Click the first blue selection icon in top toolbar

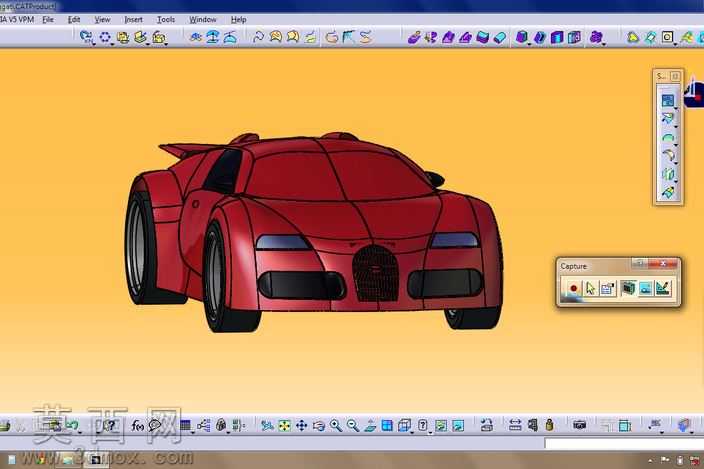click(x=86, y=37)
